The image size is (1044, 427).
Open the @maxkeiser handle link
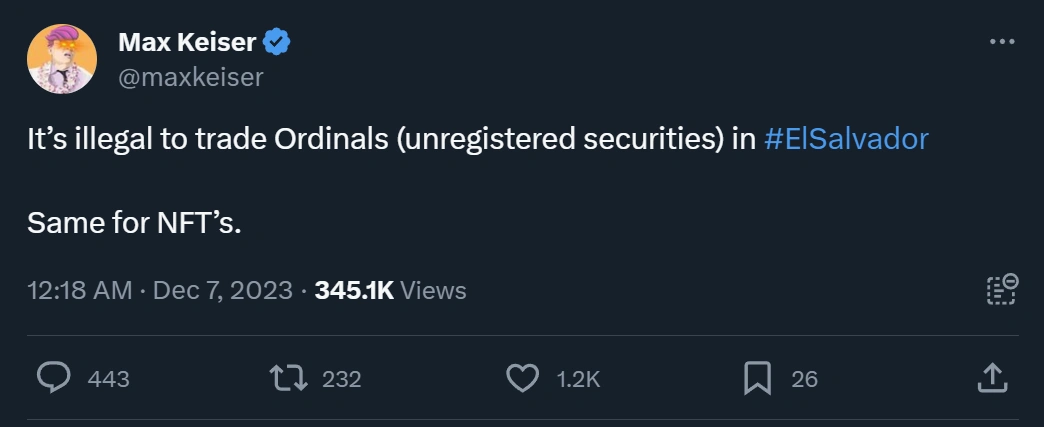pyautogui.click(x=190, y=77)
